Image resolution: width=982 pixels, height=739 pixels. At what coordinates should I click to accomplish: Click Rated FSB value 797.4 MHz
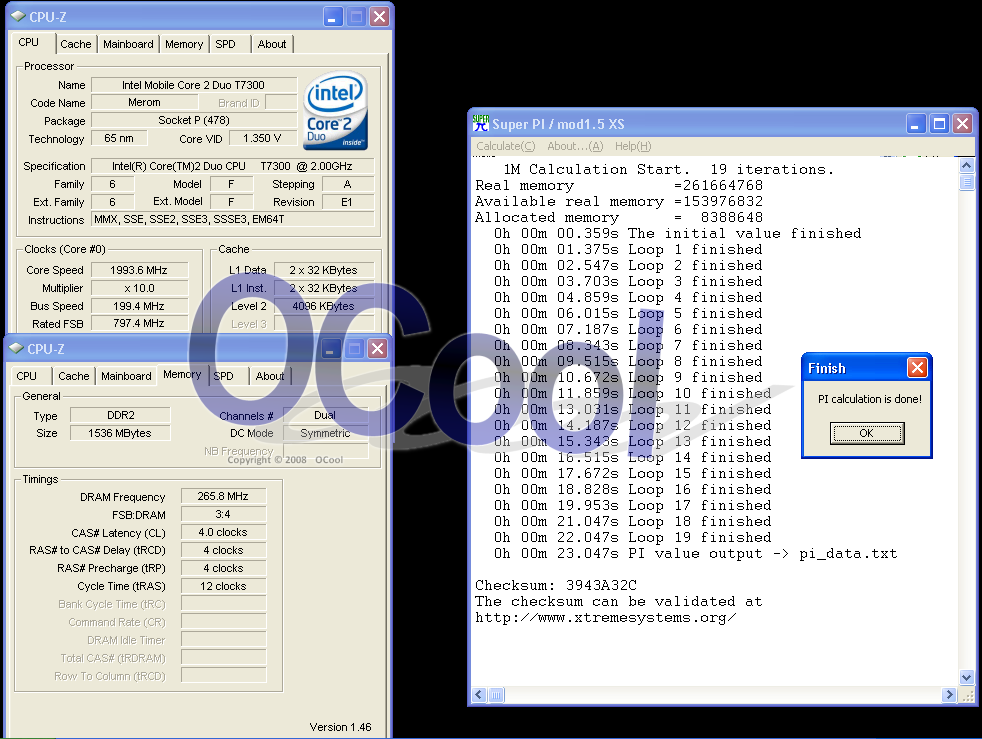[139, 323]
